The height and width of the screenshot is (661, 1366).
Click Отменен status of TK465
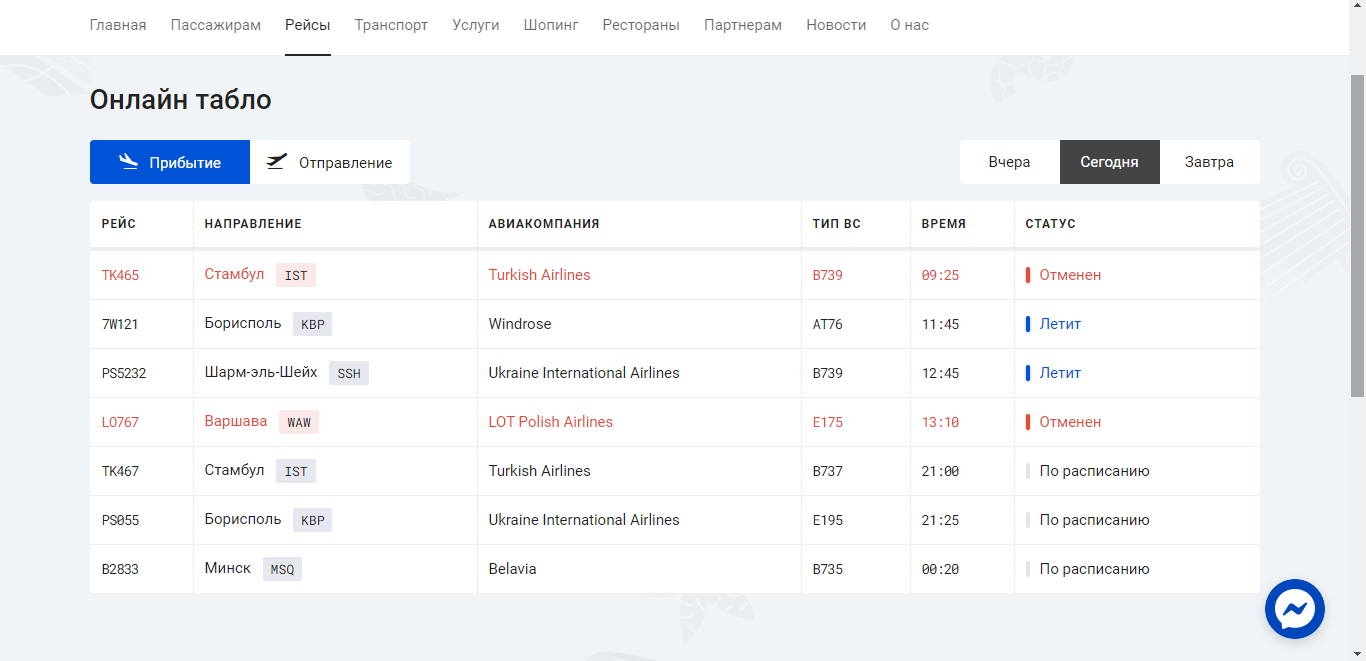(1070, 275)
